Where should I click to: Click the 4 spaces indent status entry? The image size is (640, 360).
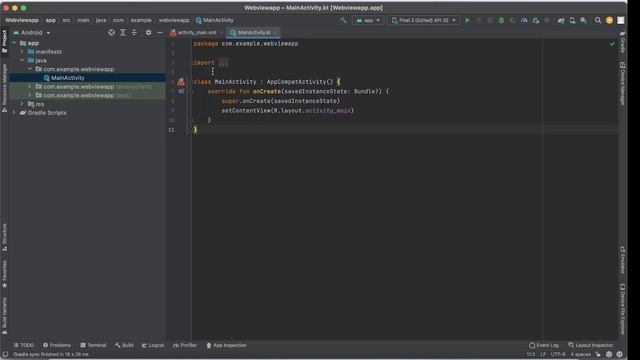pyautogui.click(x=580, y=354)
